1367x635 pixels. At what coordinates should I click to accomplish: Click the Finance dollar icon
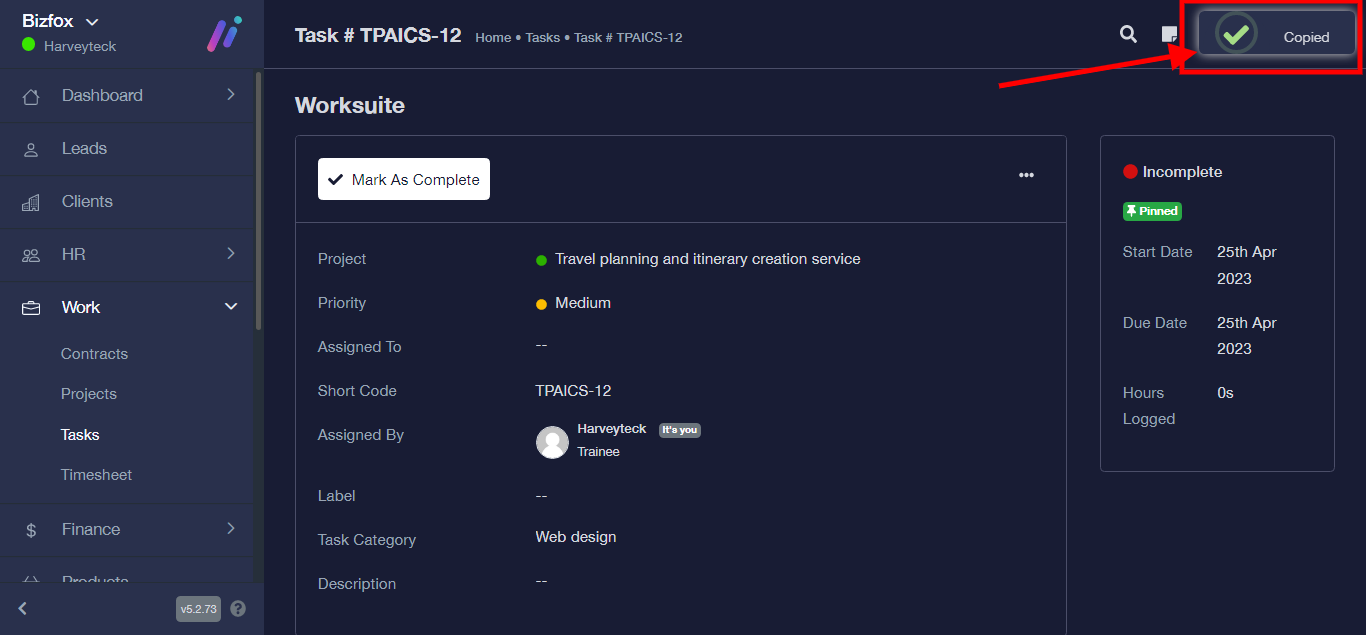click(x=31, y=530)
